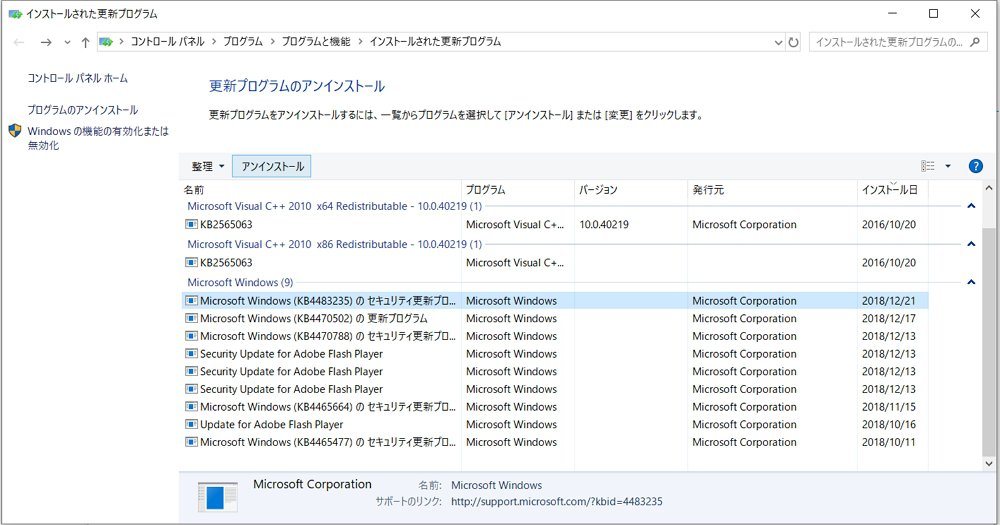Select KB2565063 with version 10.0.40219
Image resolution: width=1000 pixels, height=525 pixels.
point(555,225)
